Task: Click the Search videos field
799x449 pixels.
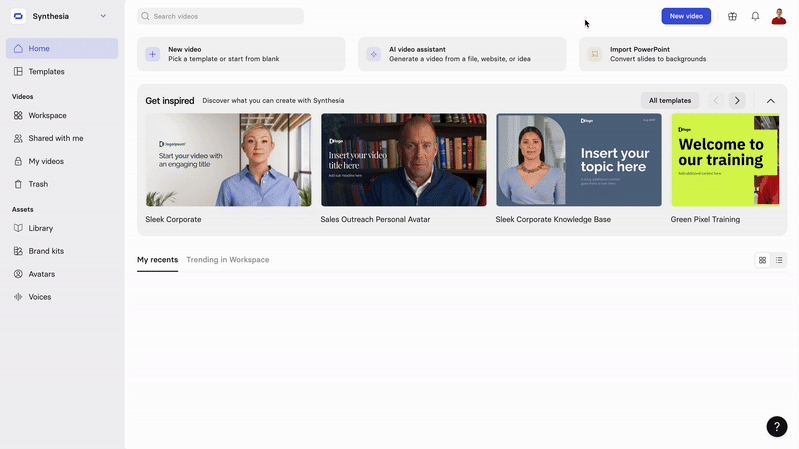Action: pyautogui.click(x=220, y=16)
